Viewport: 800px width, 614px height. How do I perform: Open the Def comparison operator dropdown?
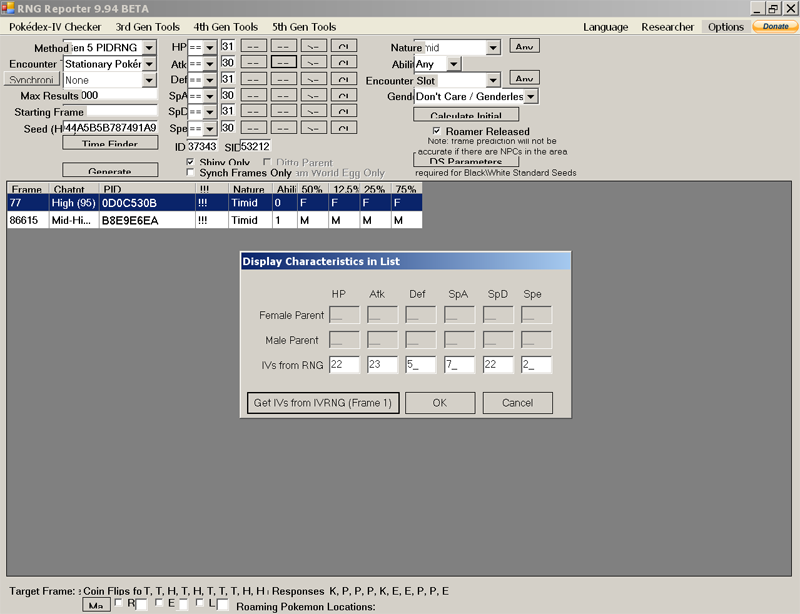pos(209,80)
